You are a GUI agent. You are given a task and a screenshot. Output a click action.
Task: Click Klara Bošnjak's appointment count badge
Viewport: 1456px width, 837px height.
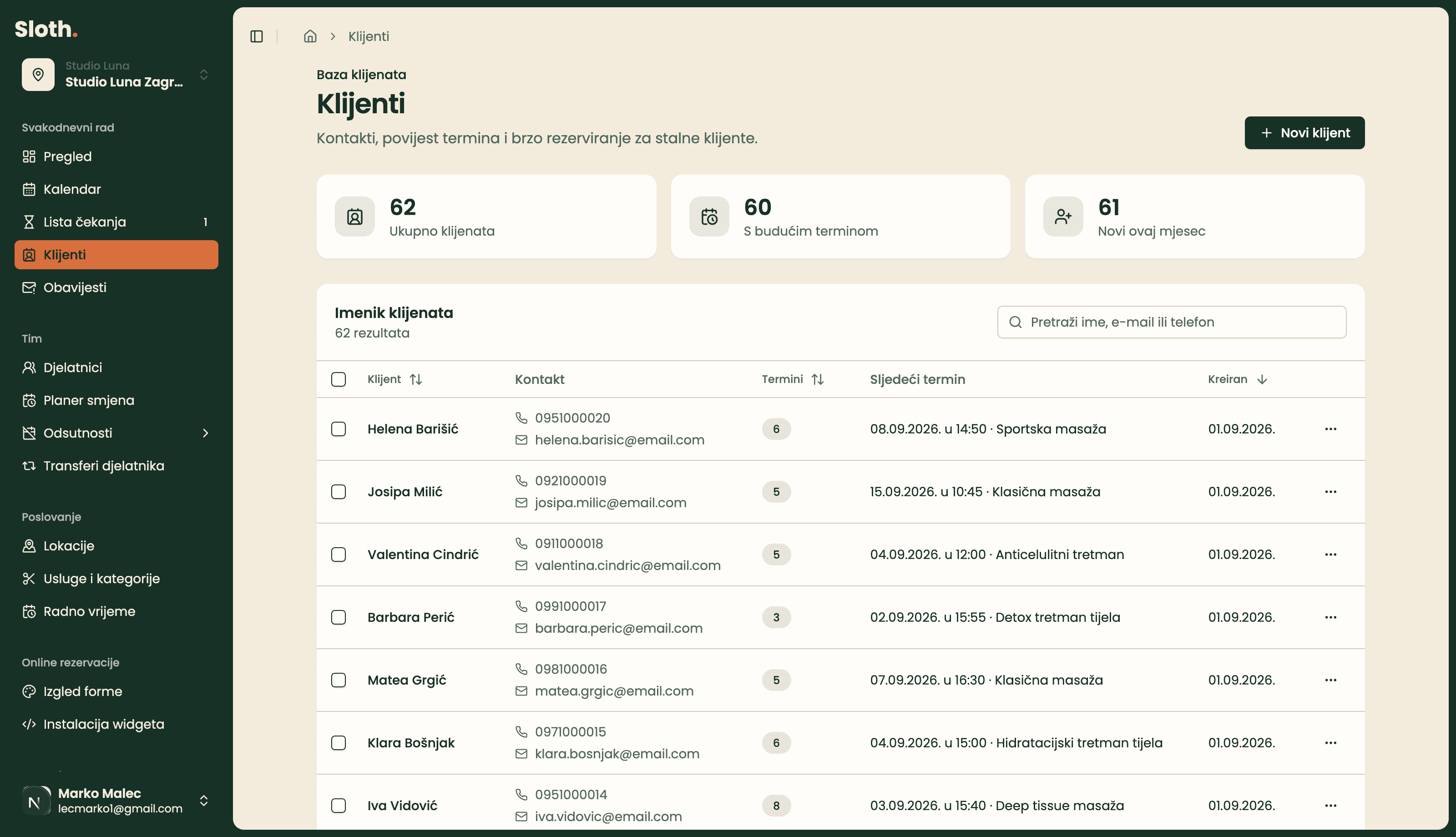pyautogui.click(x=776, y=743)
